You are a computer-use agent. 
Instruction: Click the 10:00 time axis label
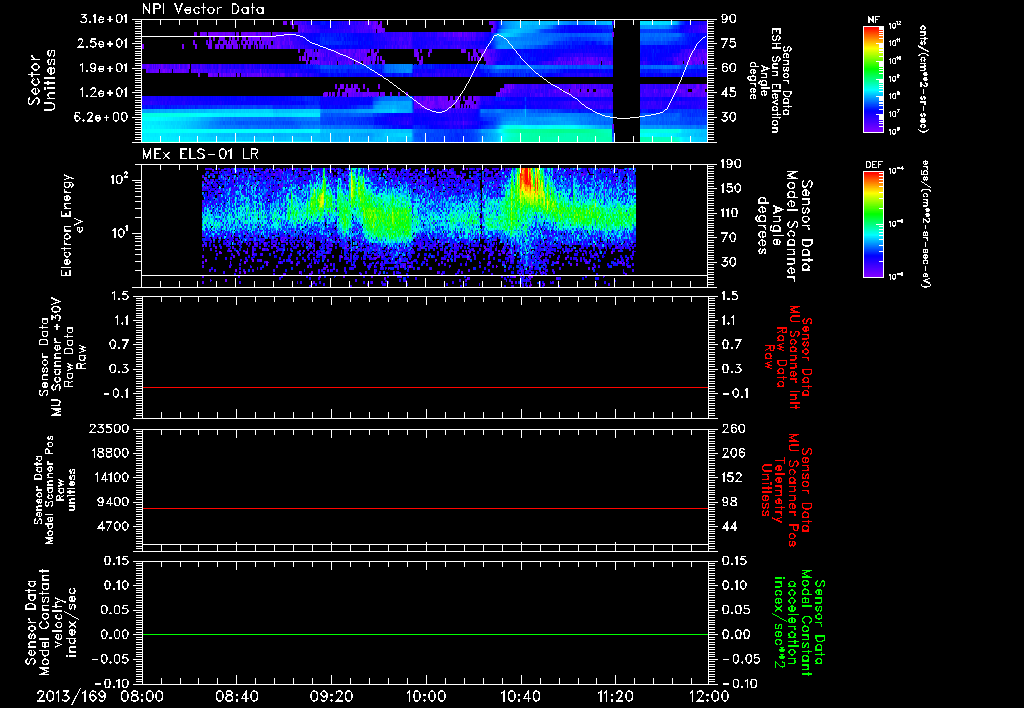coord(426,696)
